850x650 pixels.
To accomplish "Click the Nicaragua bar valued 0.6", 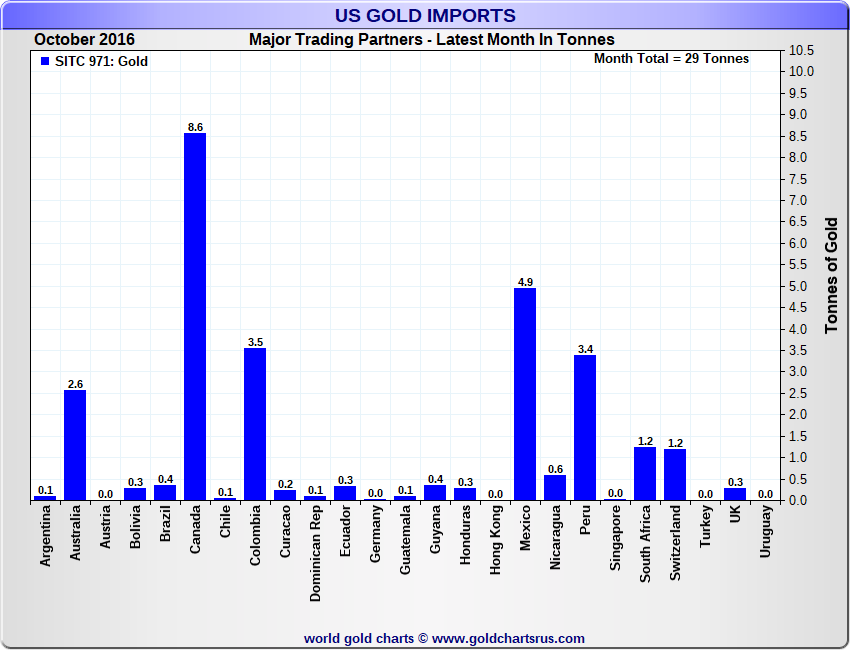I will point(555,488).
